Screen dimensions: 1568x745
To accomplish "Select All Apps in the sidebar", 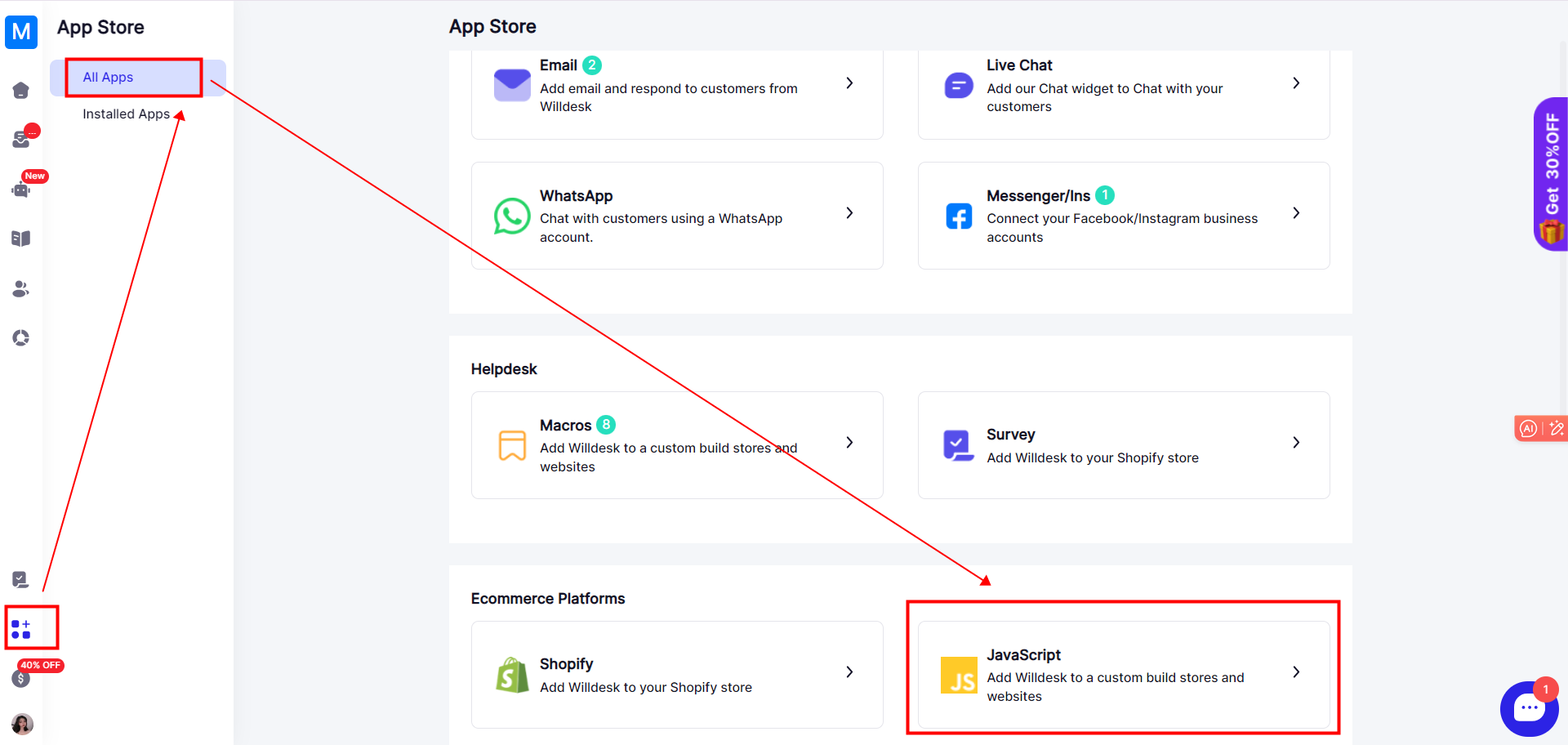I will tap(138, 78).
